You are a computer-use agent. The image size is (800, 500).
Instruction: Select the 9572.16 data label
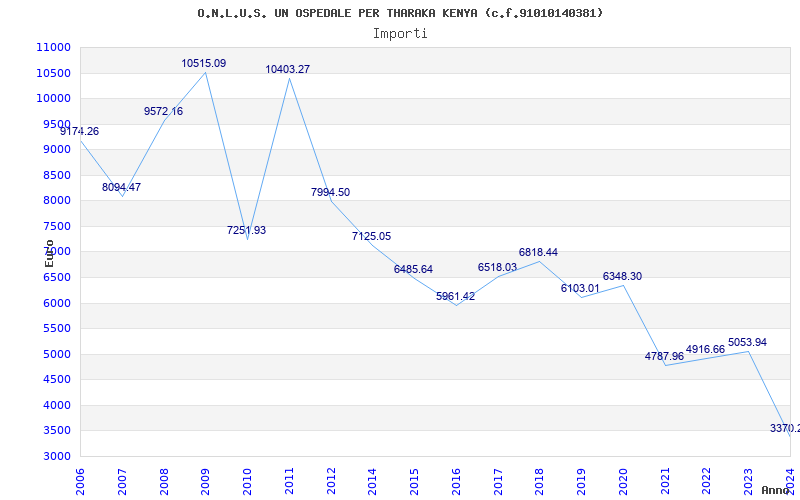pos(163,111)
